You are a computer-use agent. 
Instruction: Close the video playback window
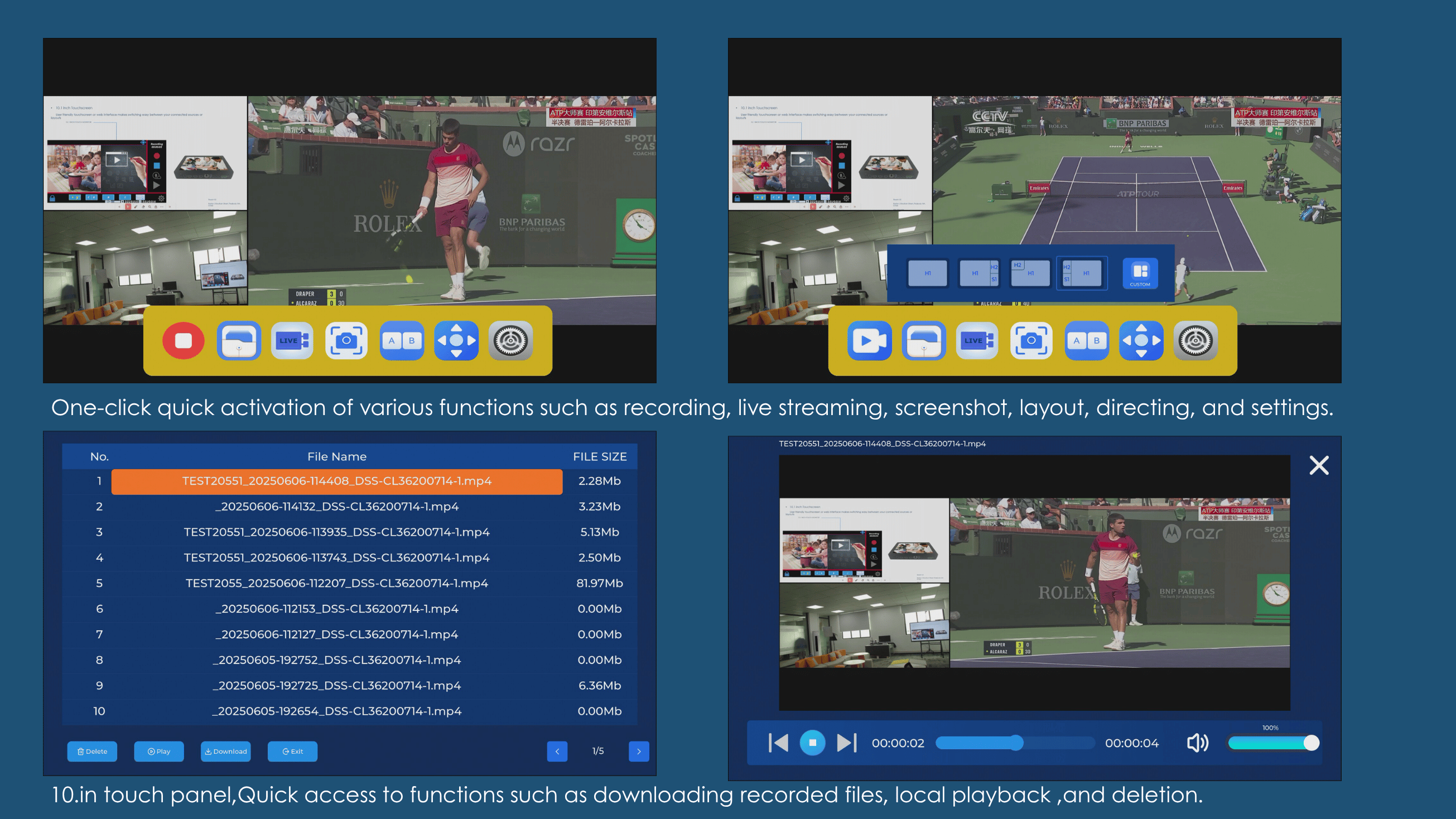coord(1319,465)
